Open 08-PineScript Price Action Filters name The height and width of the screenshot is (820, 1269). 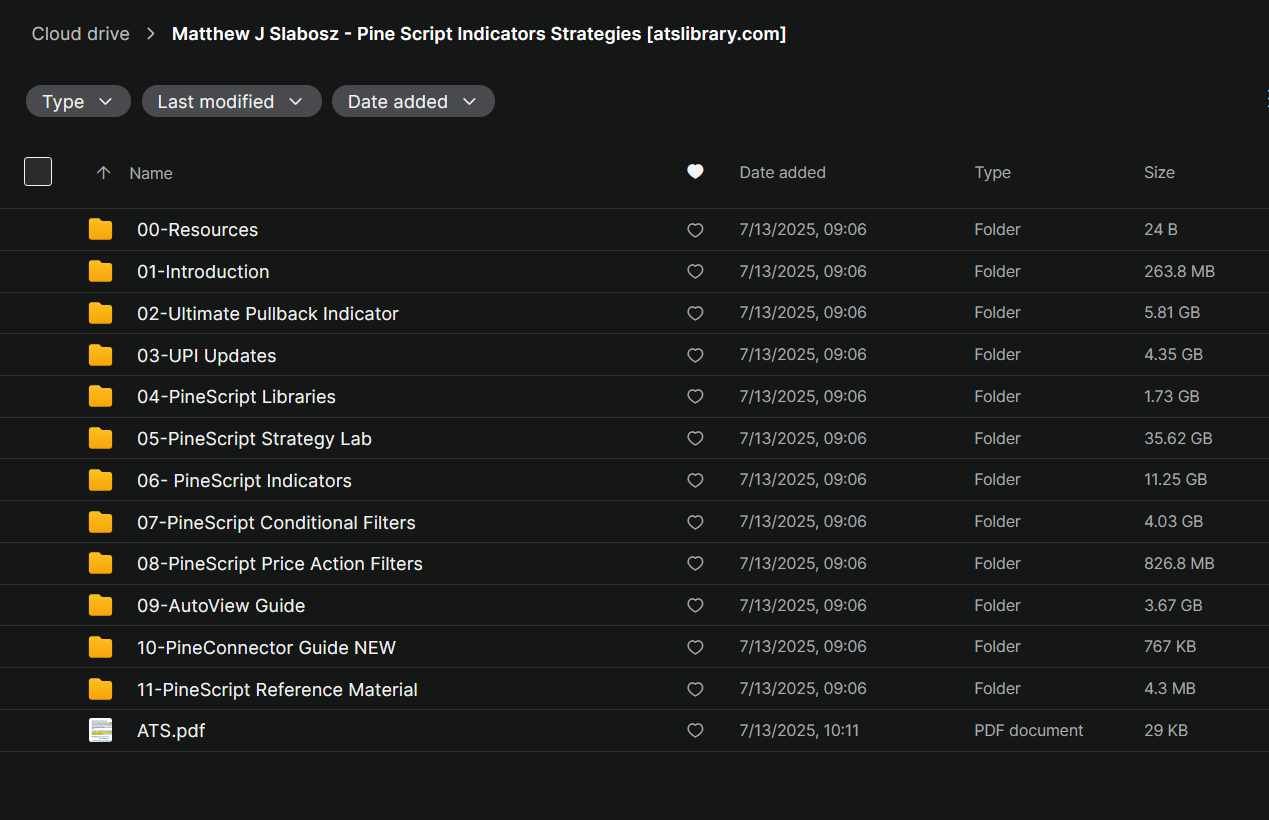point(280,564)
